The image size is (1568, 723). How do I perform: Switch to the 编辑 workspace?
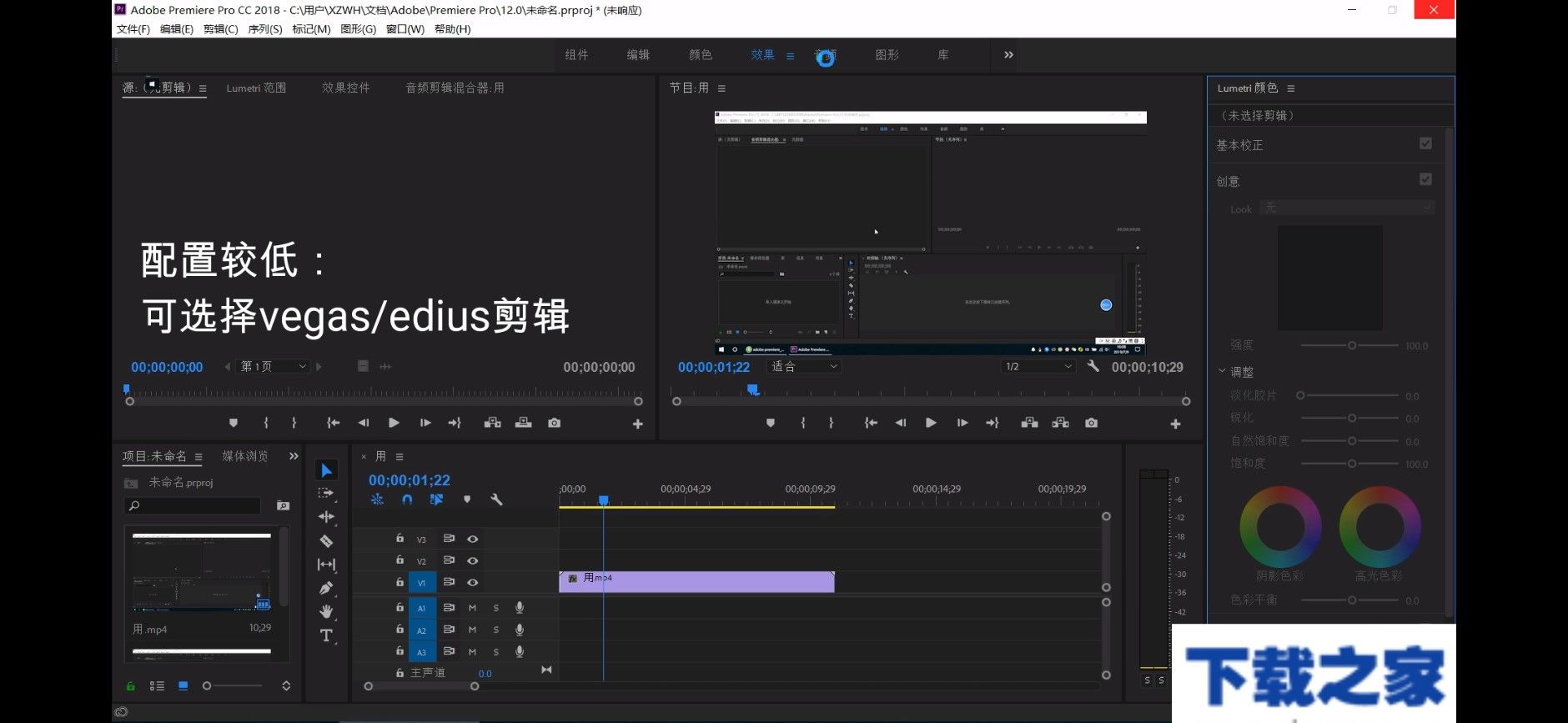point(638,55)
